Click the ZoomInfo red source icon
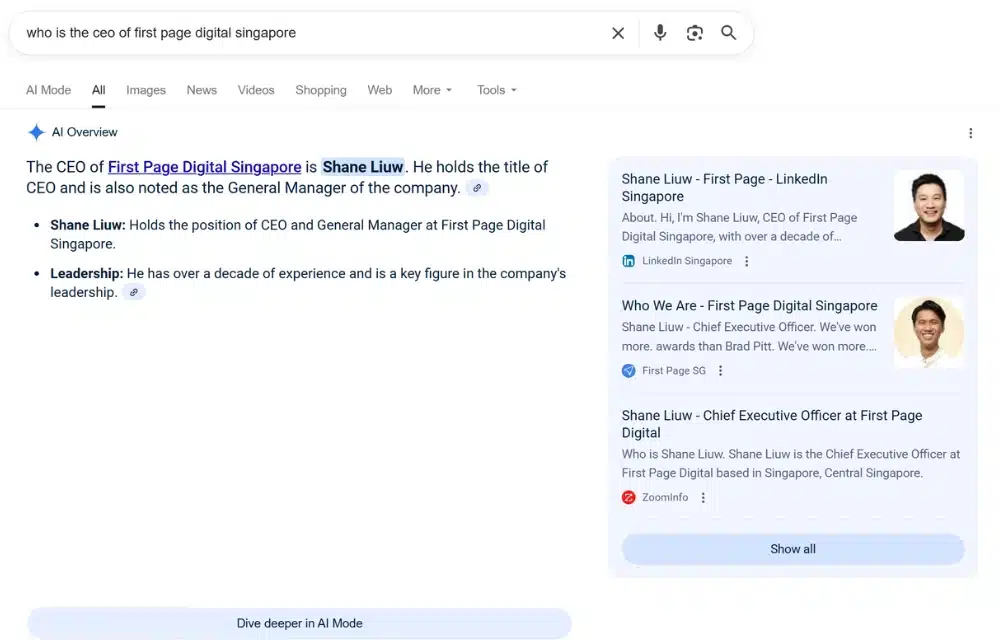Viewport: 1000px width, 640px height. click(x=628, y=497)
